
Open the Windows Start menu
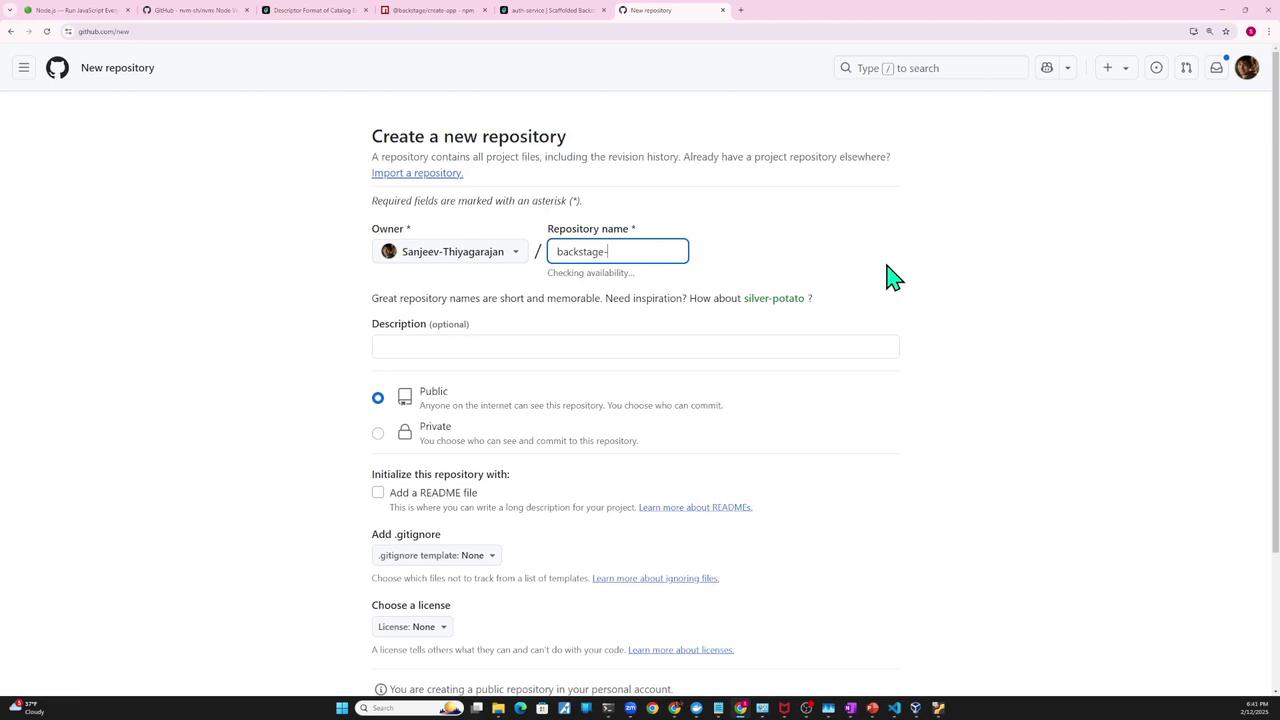coord(342,708)
